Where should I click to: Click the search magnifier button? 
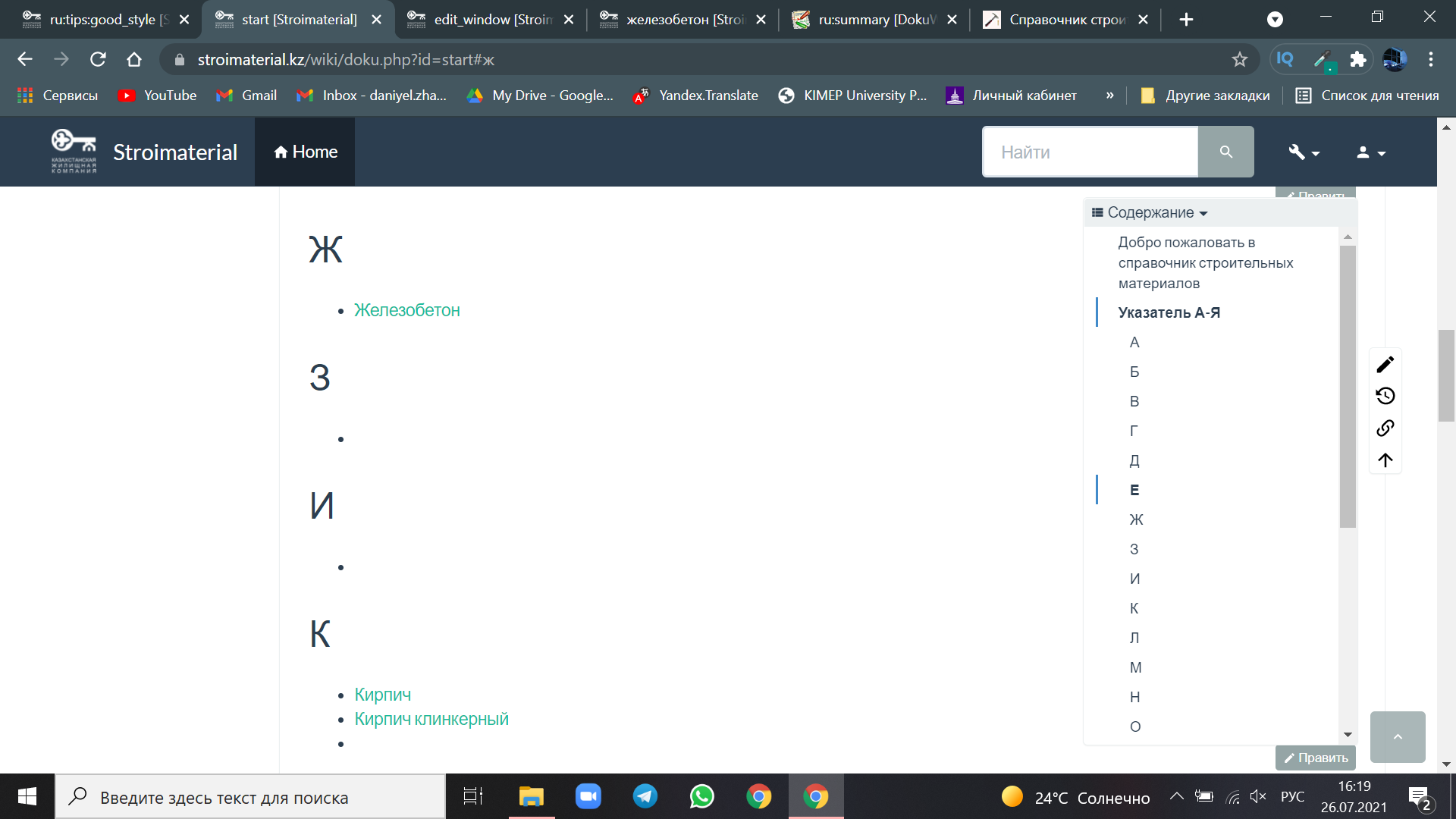point(1225,152)
